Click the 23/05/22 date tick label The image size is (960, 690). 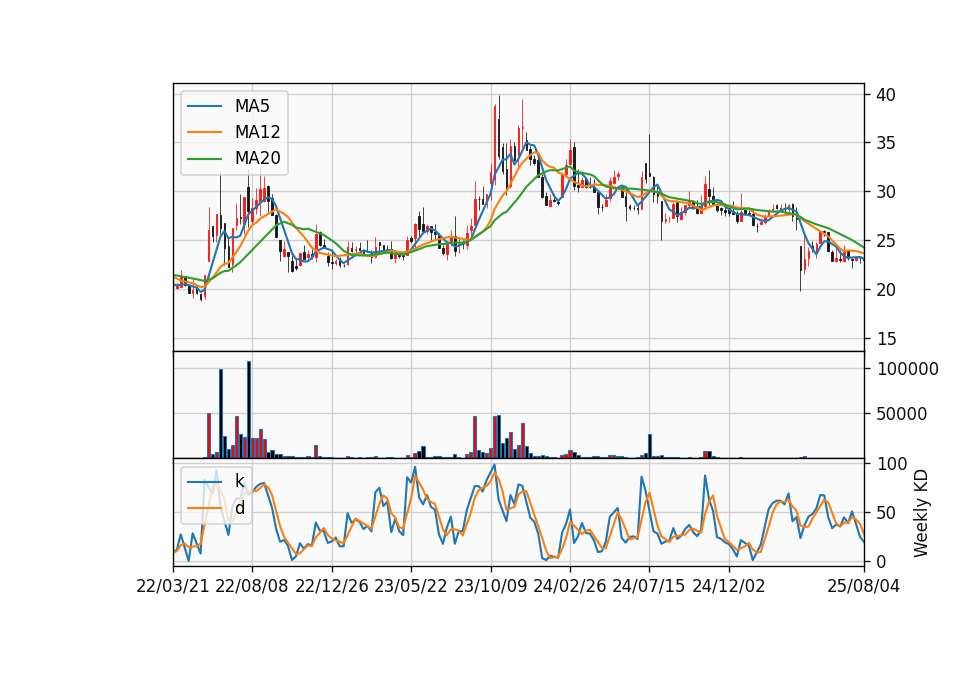(411, 586)
